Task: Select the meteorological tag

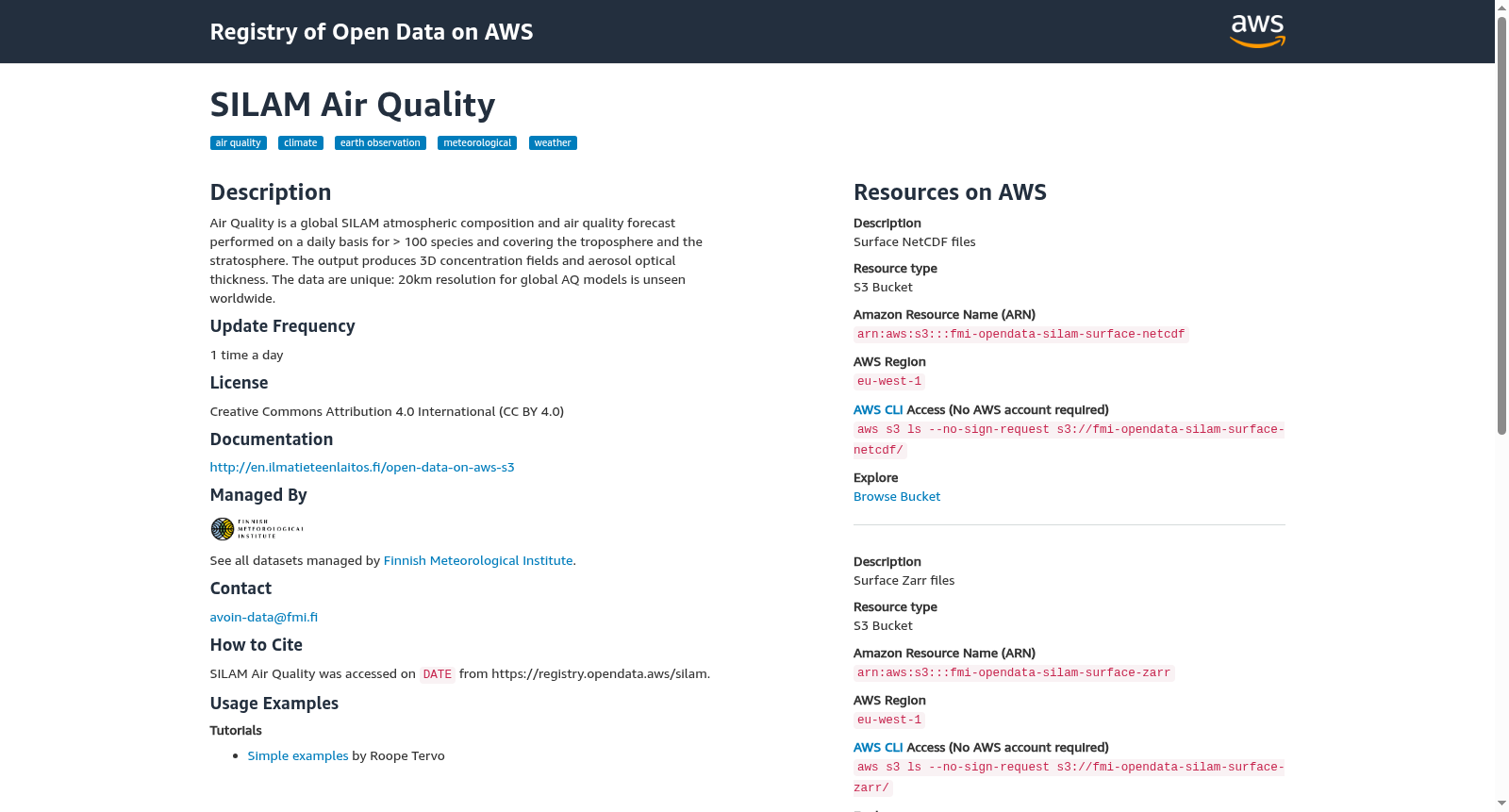Action: (477, 143)
